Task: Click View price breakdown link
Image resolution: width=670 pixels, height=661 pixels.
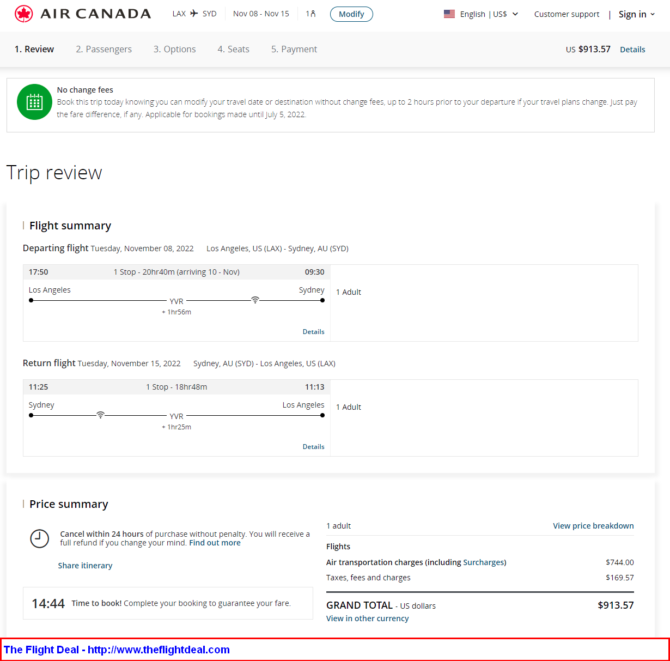Action: click(x=593, y=526)
